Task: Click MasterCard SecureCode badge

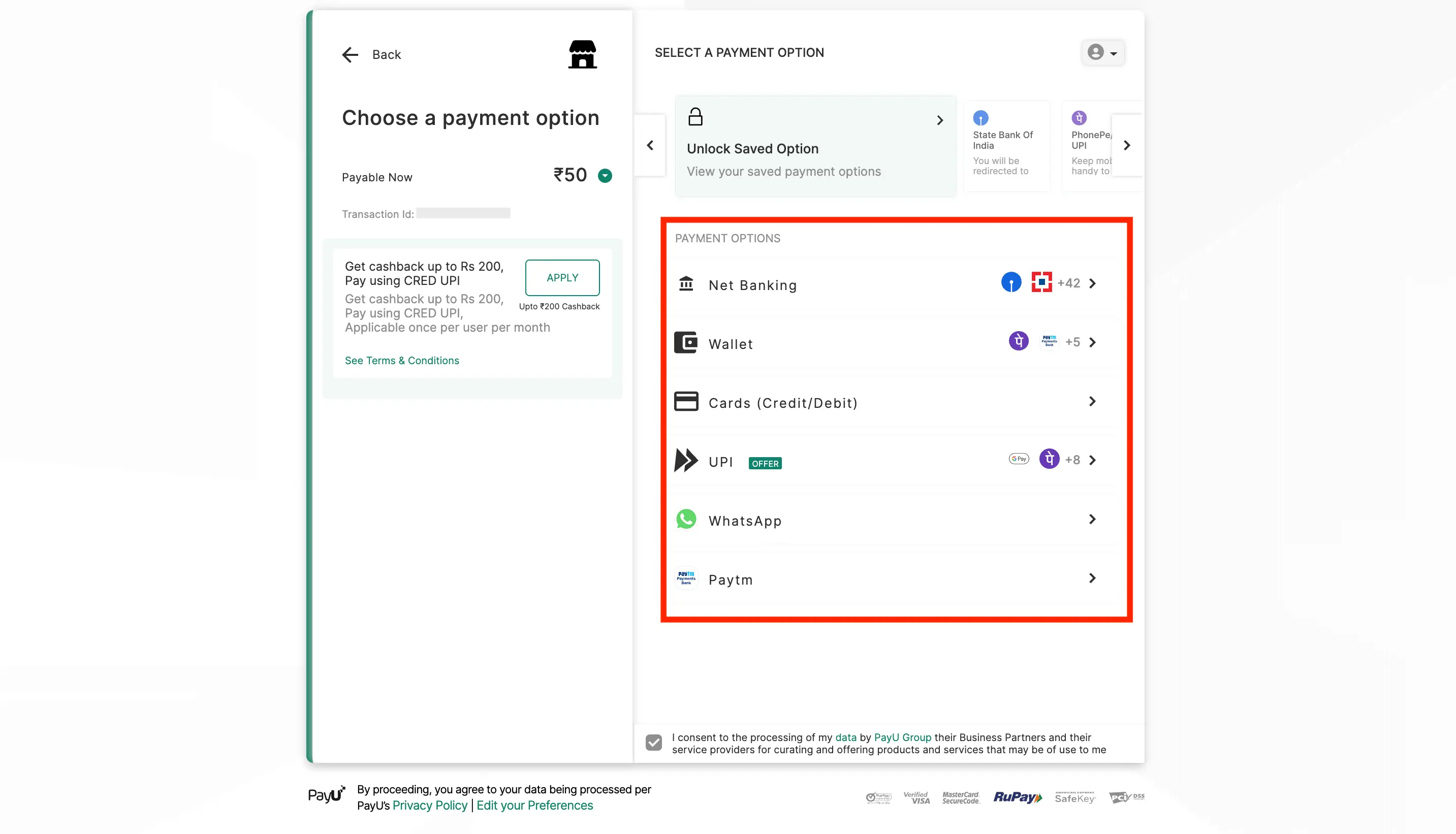Action: point(961,798)
